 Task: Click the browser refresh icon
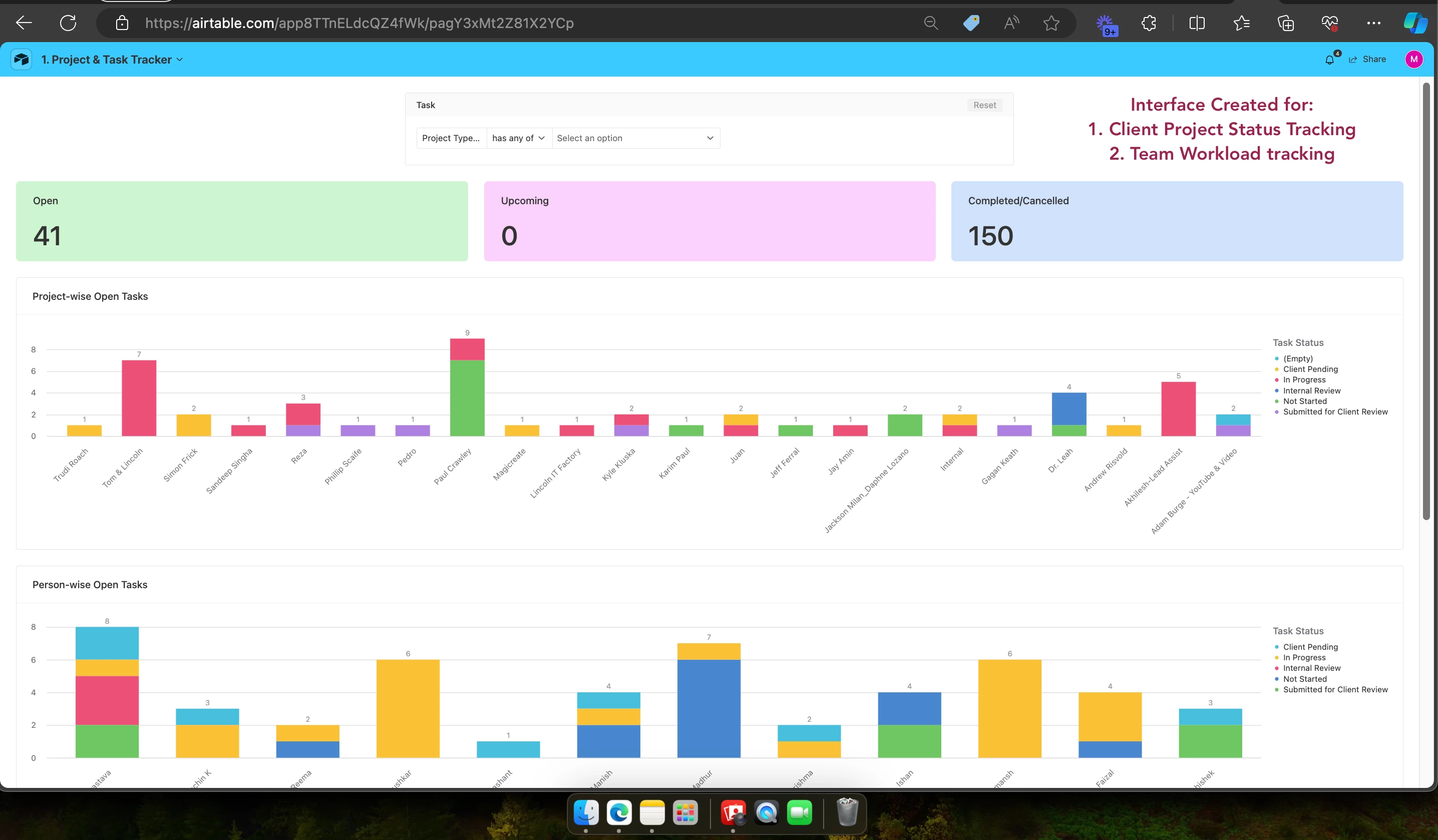(68, 24)
